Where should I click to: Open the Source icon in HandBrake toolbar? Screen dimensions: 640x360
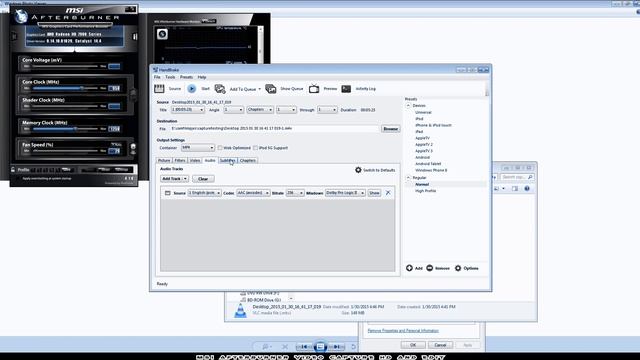pos(159,89)
